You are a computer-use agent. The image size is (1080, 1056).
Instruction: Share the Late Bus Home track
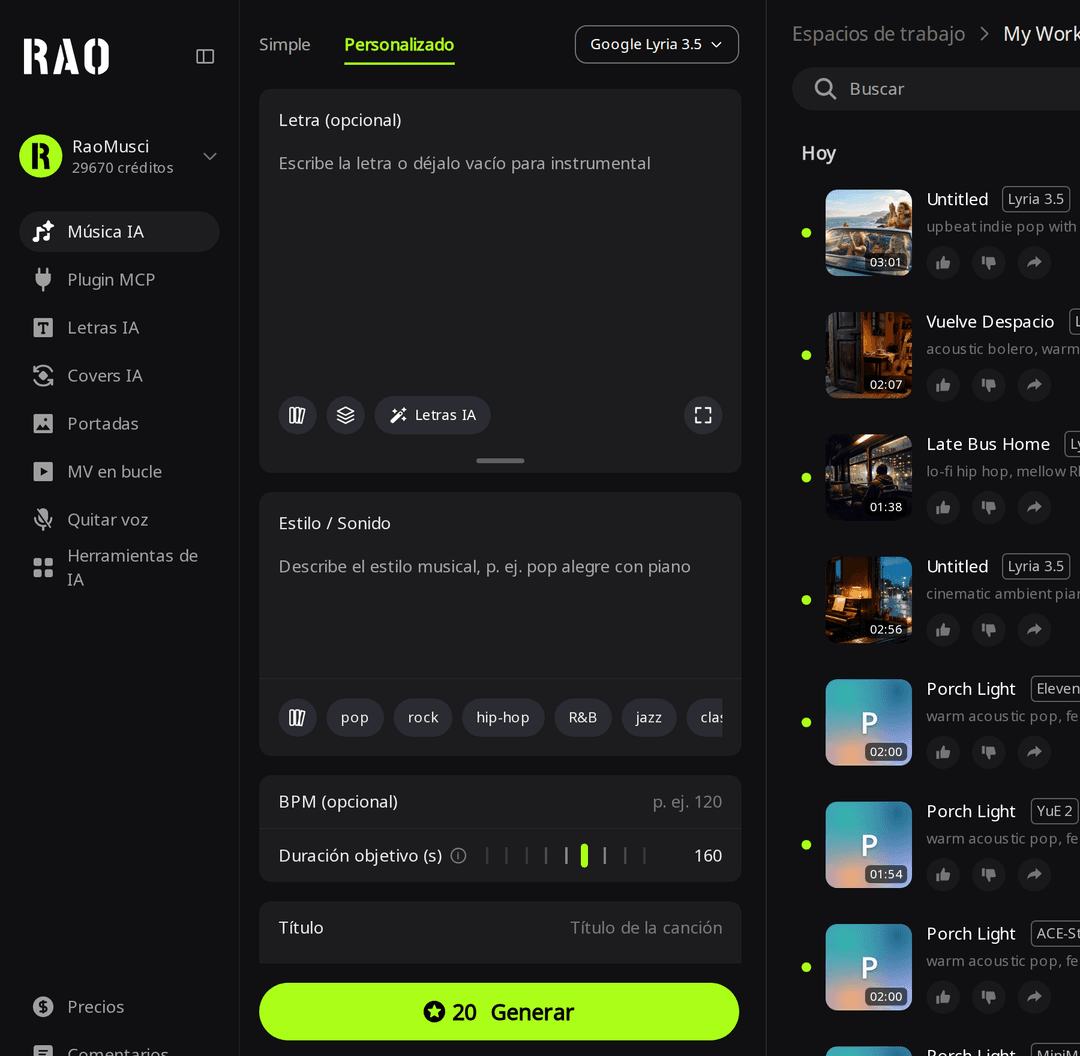[x=1034, y=508]
